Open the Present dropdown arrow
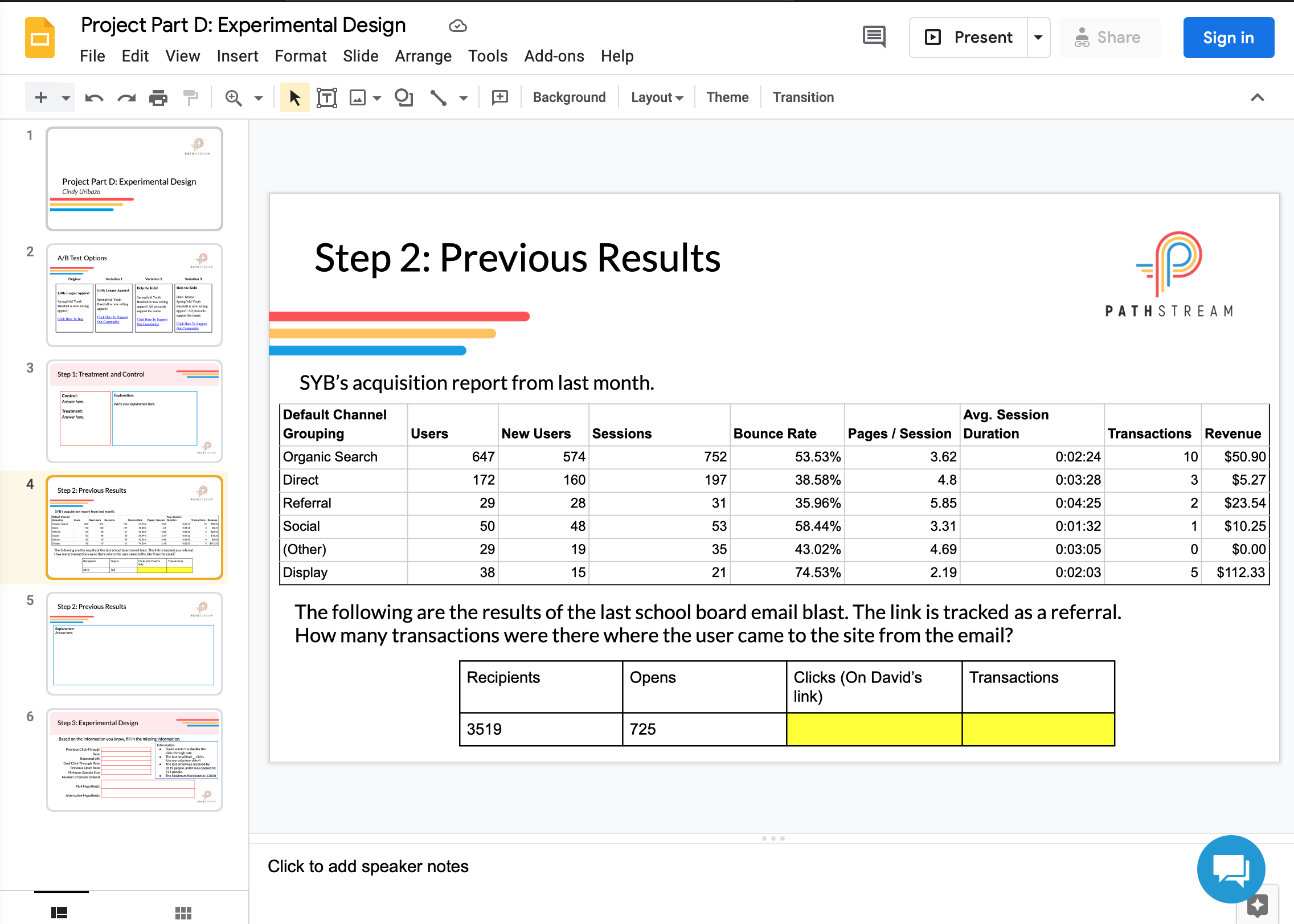The image size is (1294, 924). (1038, 38)
